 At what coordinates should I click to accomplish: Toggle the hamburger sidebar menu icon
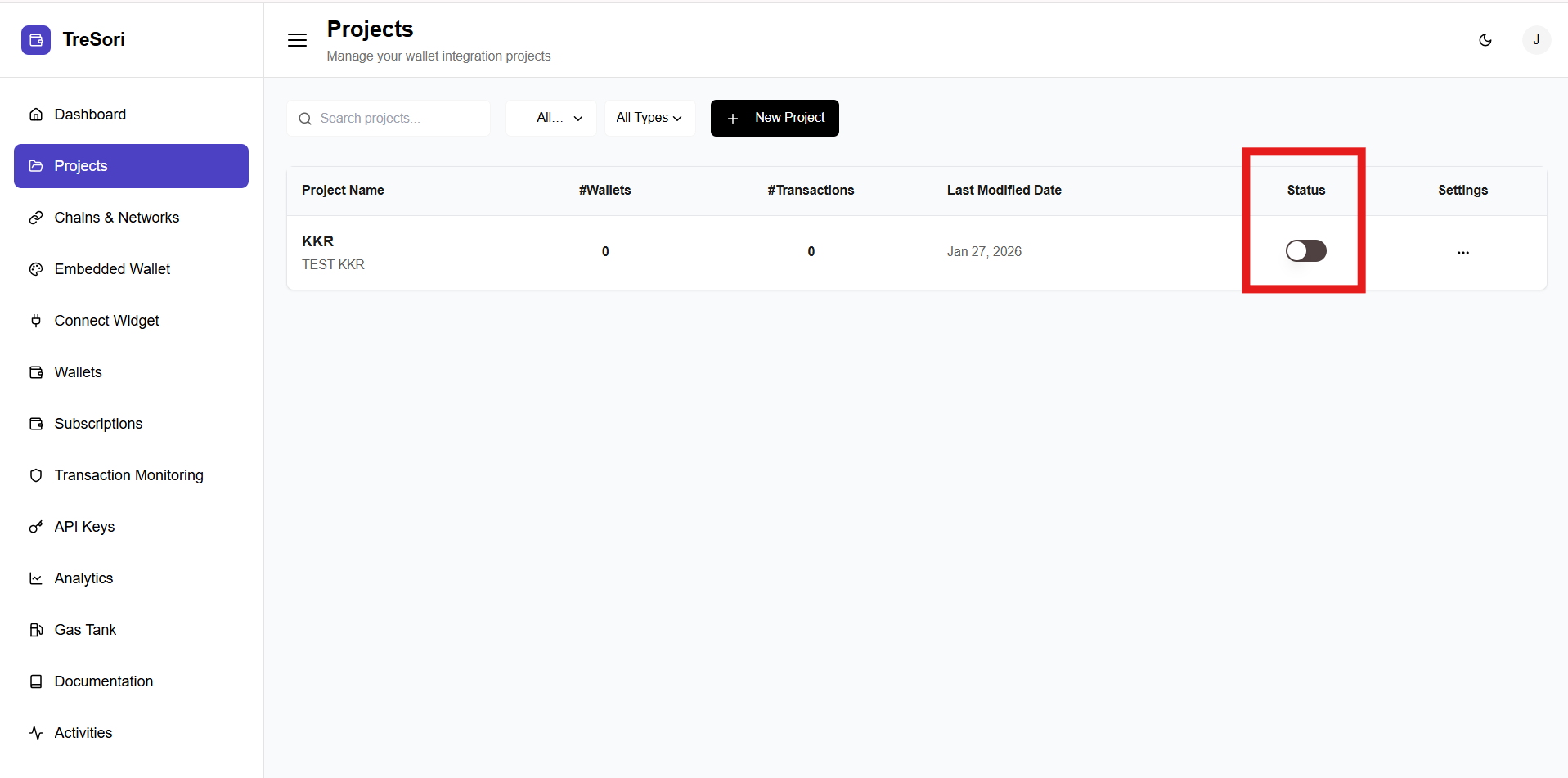297,40
